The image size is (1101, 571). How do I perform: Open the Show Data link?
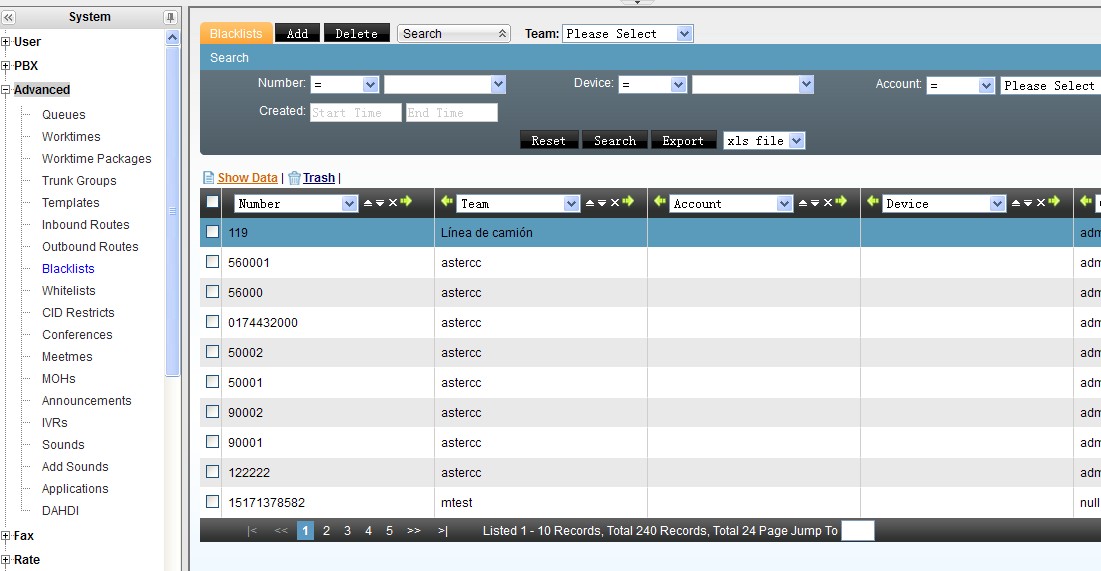click(247, 178)
